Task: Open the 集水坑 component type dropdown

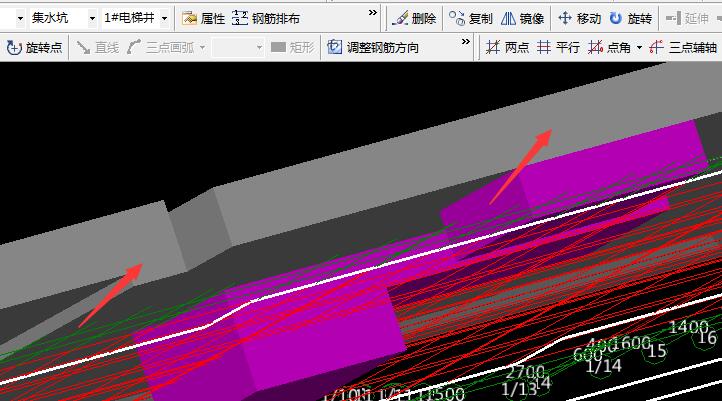Action: click(x=92, y=18)
